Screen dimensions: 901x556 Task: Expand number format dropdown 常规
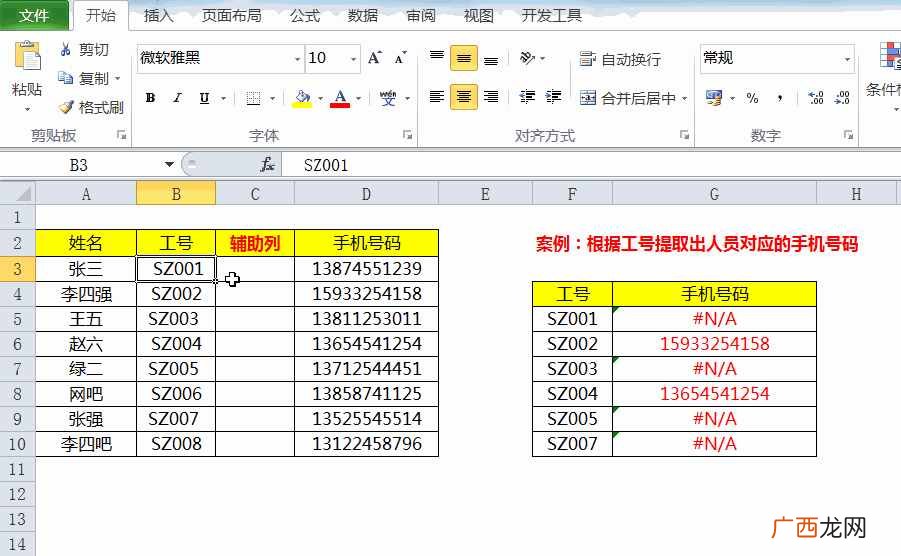point(847,59)
